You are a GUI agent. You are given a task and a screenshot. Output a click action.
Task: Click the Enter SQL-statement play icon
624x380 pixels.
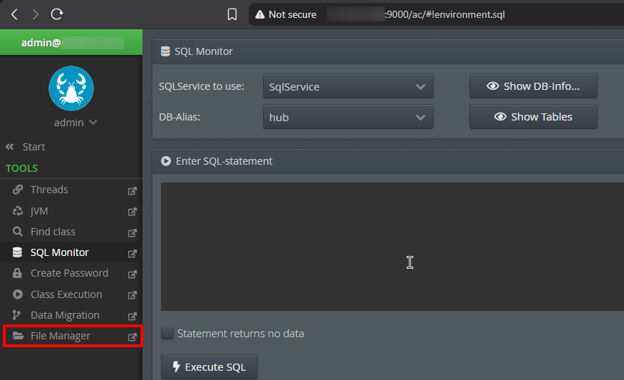pos(166,161)
